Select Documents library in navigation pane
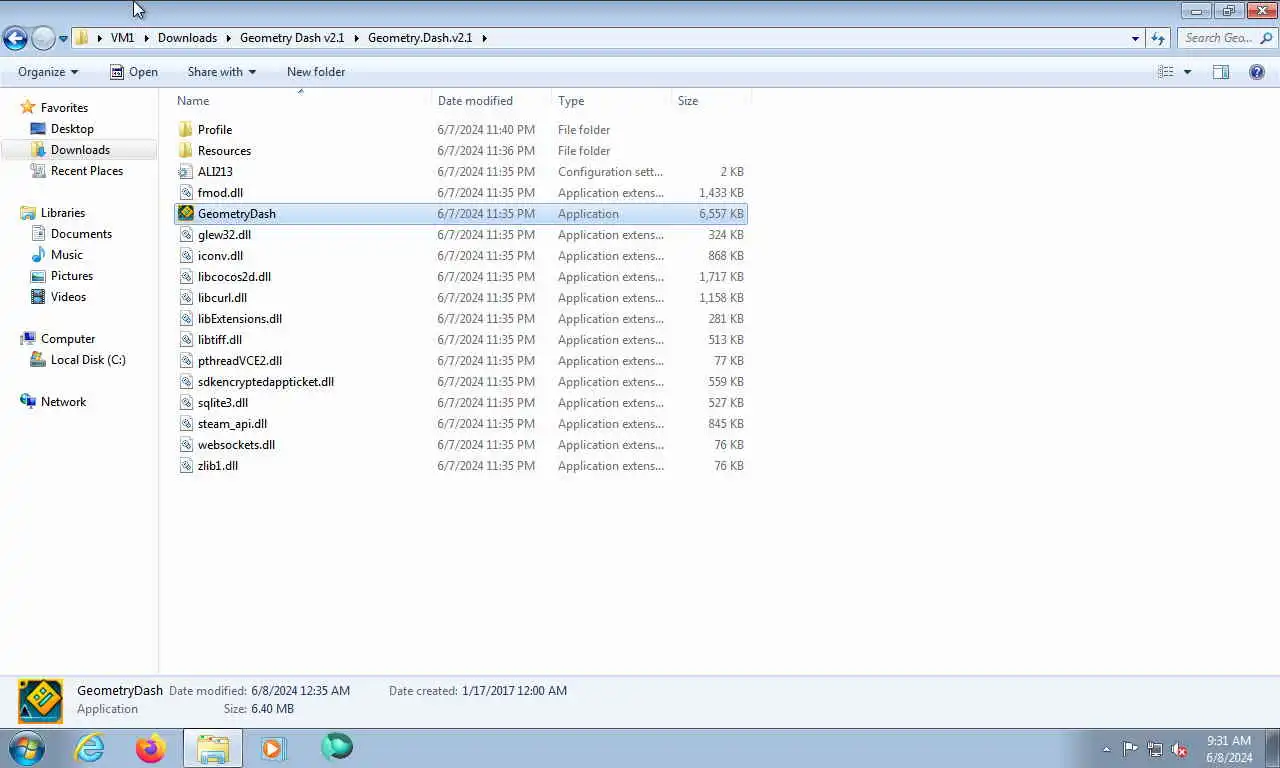 pos(81,234)
